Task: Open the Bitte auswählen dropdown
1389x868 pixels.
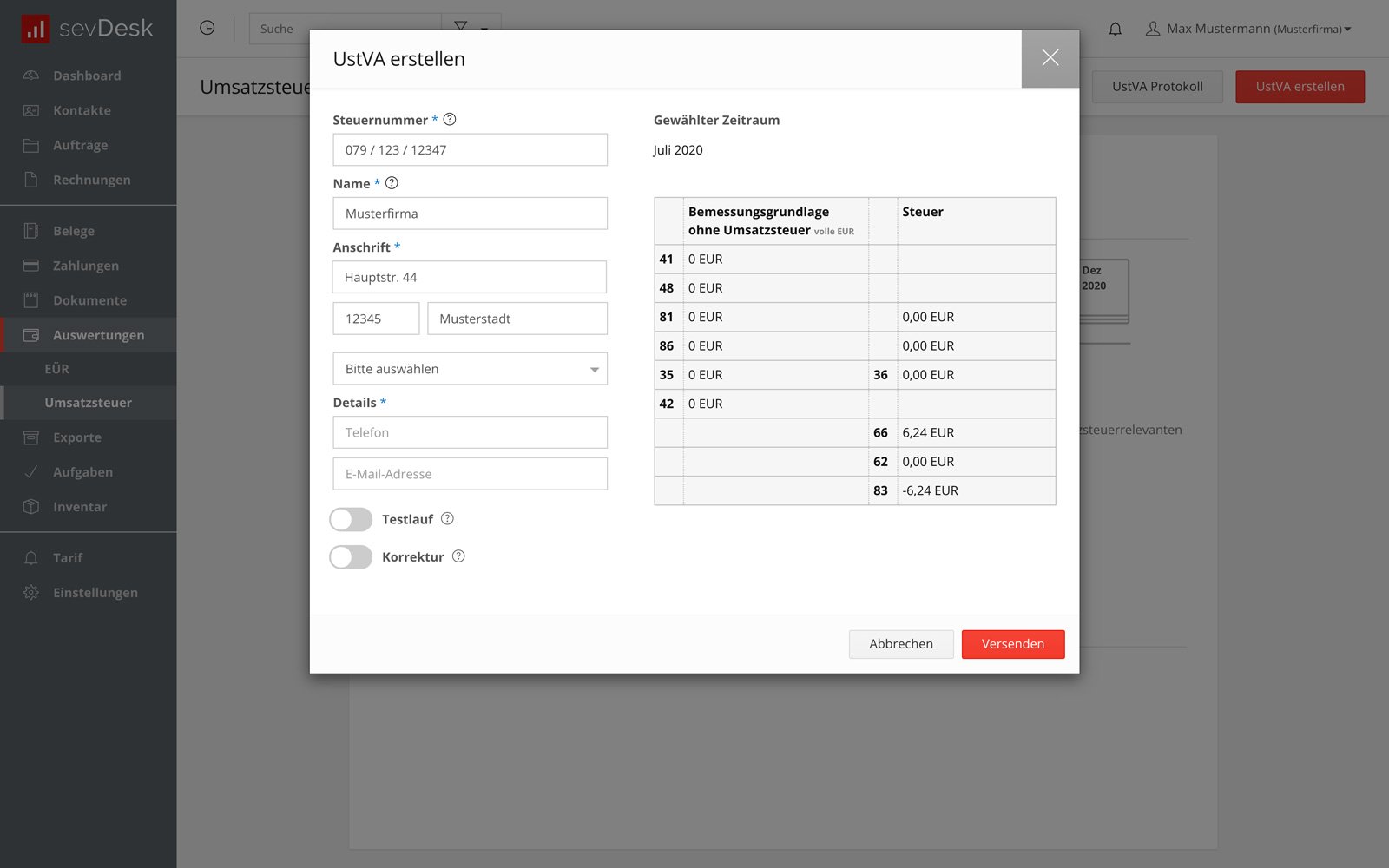Action: point(470,369)
